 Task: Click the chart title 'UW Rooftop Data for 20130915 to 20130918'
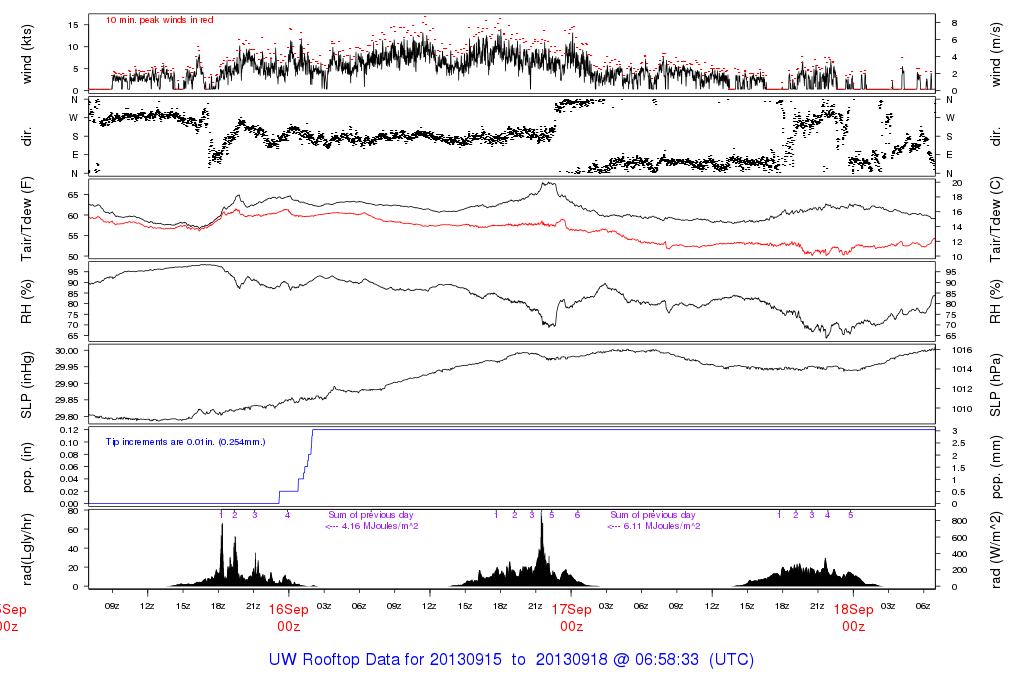pos(438,660)
